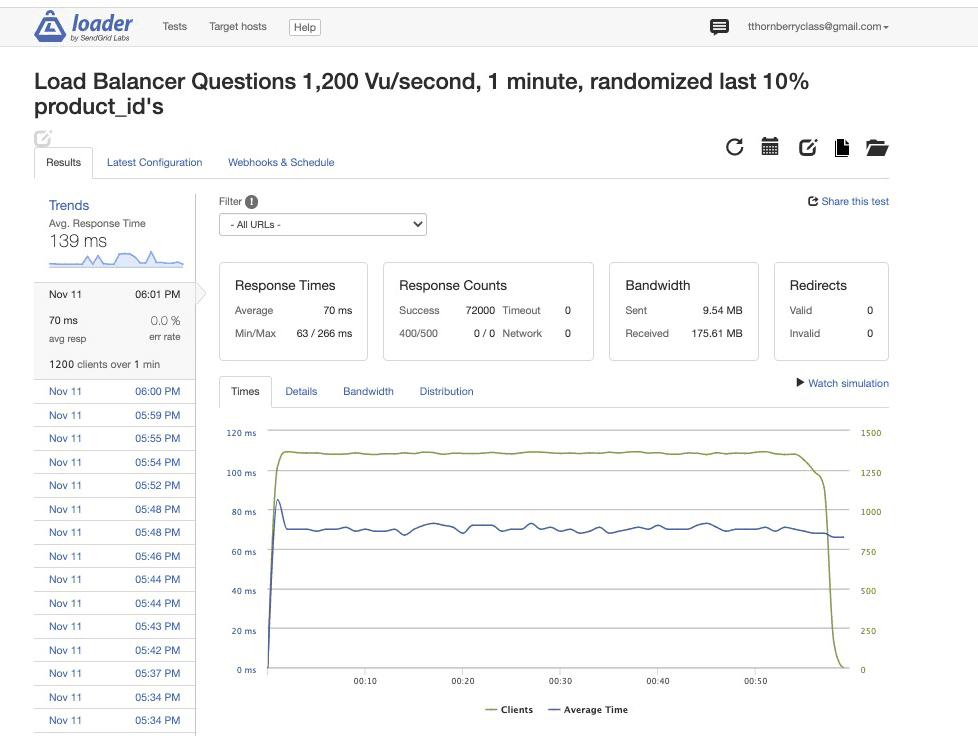978x736 pixels.
Task: Open the All URLs filter dropdown
Action: point(323,225)
